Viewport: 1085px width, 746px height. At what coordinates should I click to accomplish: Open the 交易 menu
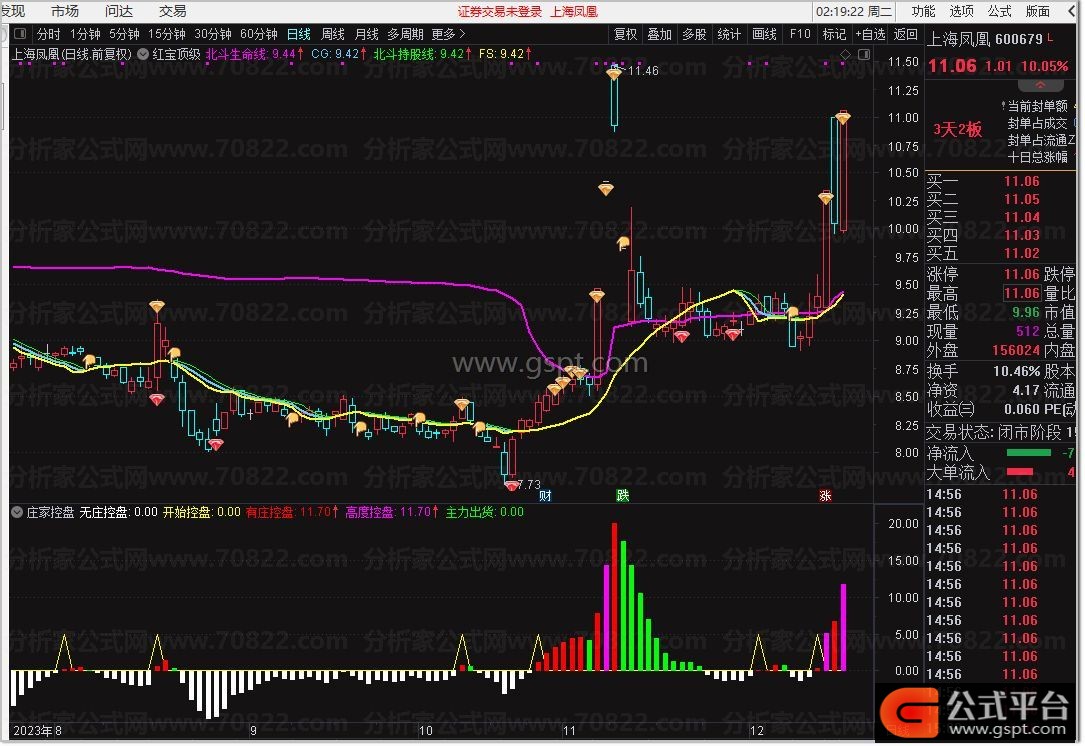click(x=172, y=11)
